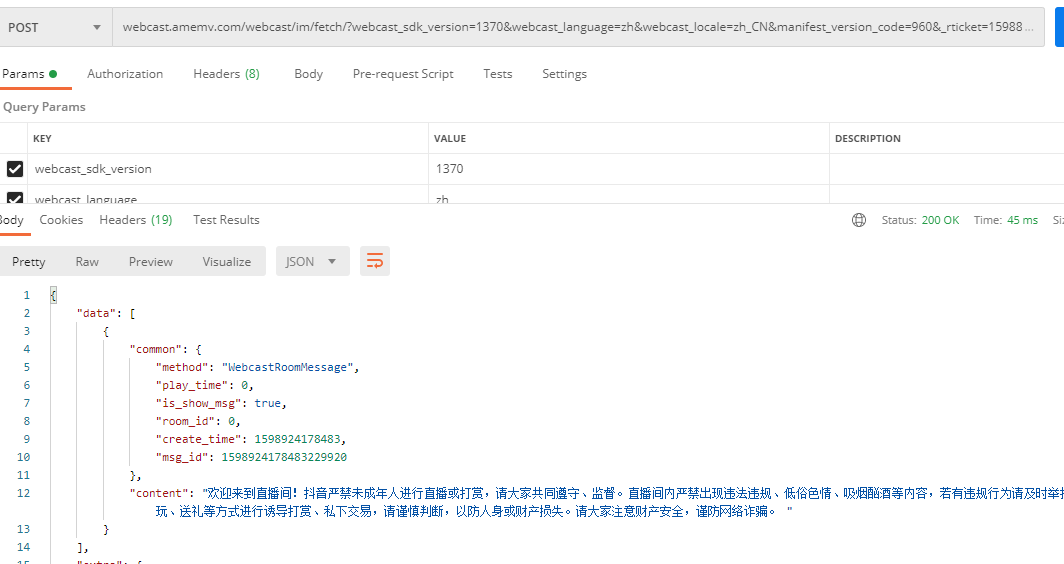Image resolution: width=1064 pixels, height=564 pixels.
Task: Uncheck the webcast_language parameter checkbox
Action: 15,198
